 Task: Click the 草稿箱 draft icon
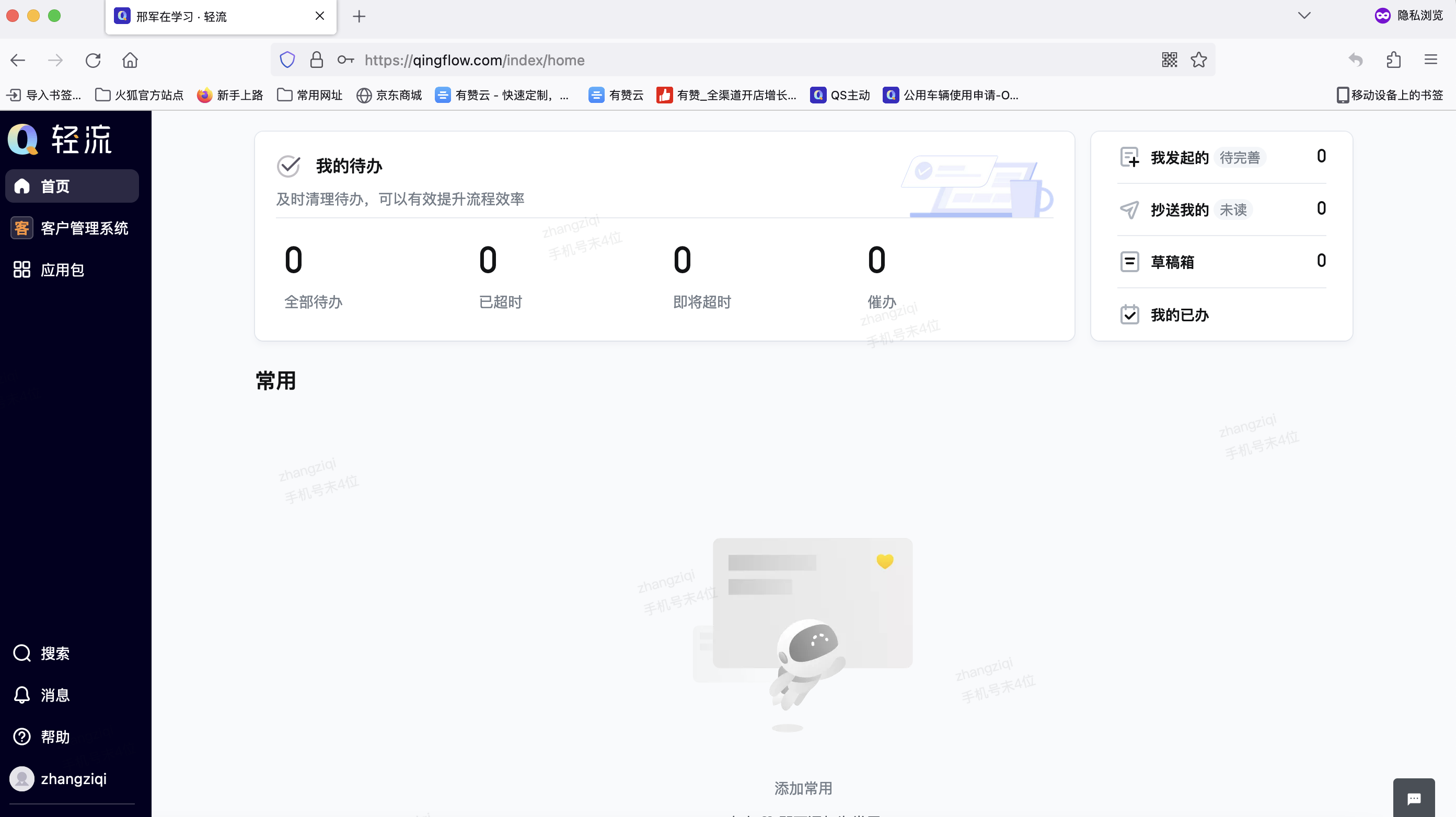1129,262
